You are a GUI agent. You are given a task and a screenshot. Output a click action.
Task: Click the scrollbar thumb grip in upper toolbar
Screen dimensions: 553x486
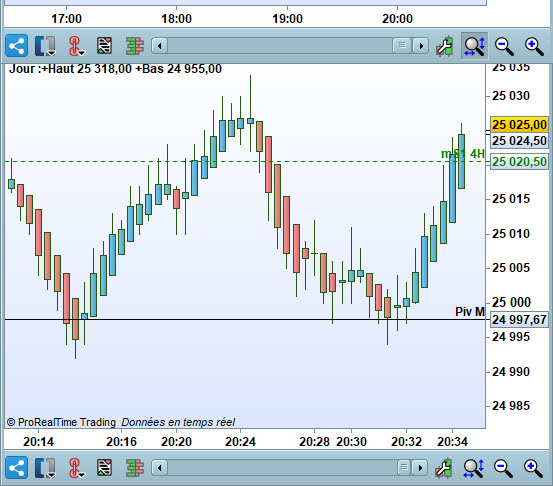(x=402, y=45)
